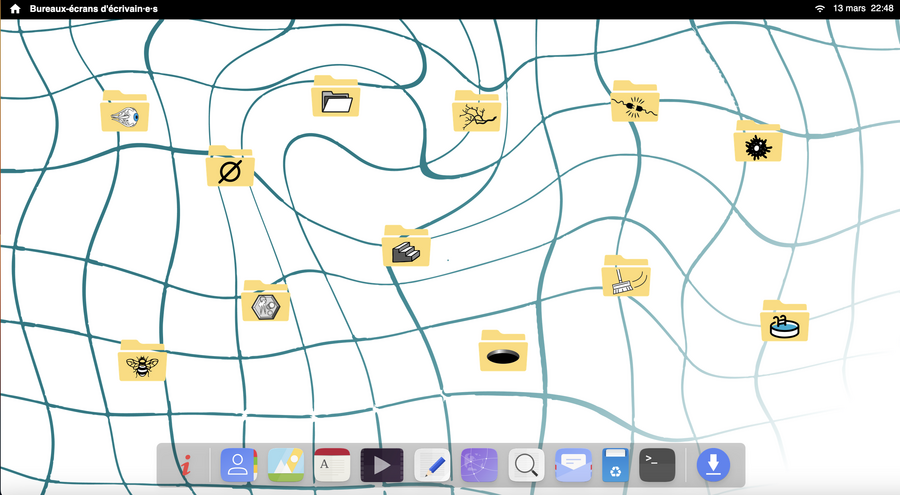Launch the Contacts app from the dock
Viewport: 900px width, 495px height.
pyautogui.click(x=238, y=465)
